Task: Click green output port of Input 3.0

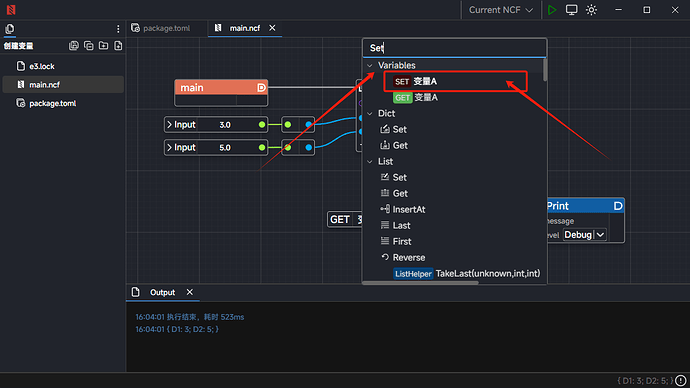Action: (x=262, y=124)
